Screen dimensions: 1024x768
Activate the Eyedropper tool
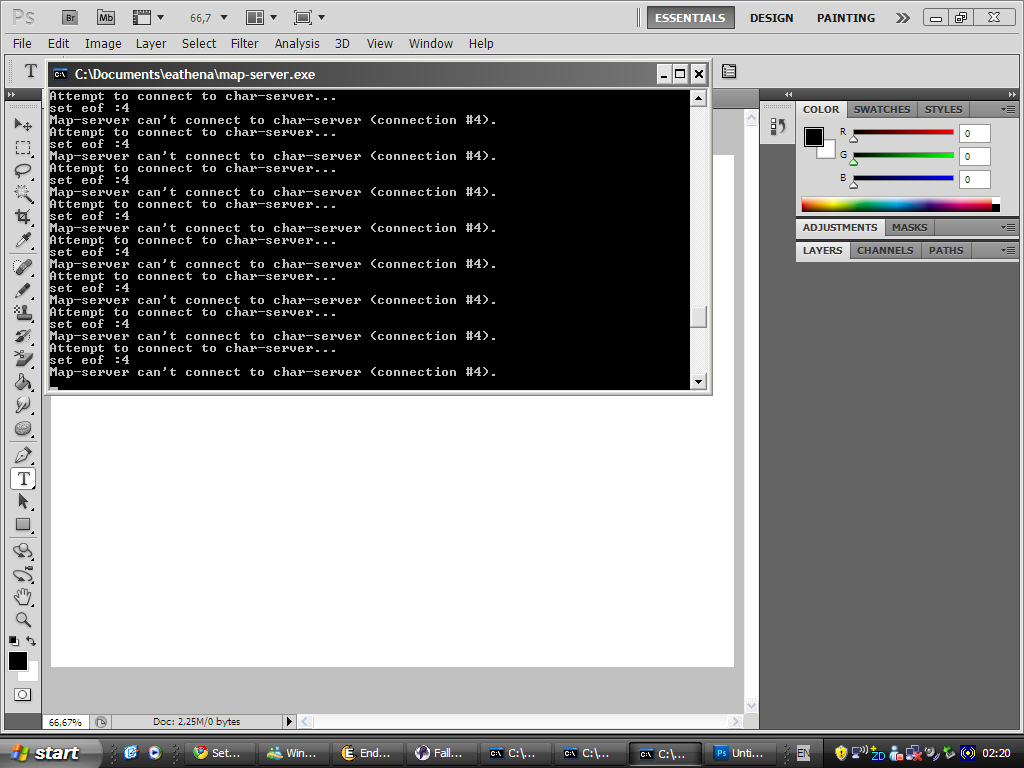click(x=23, y=240)
